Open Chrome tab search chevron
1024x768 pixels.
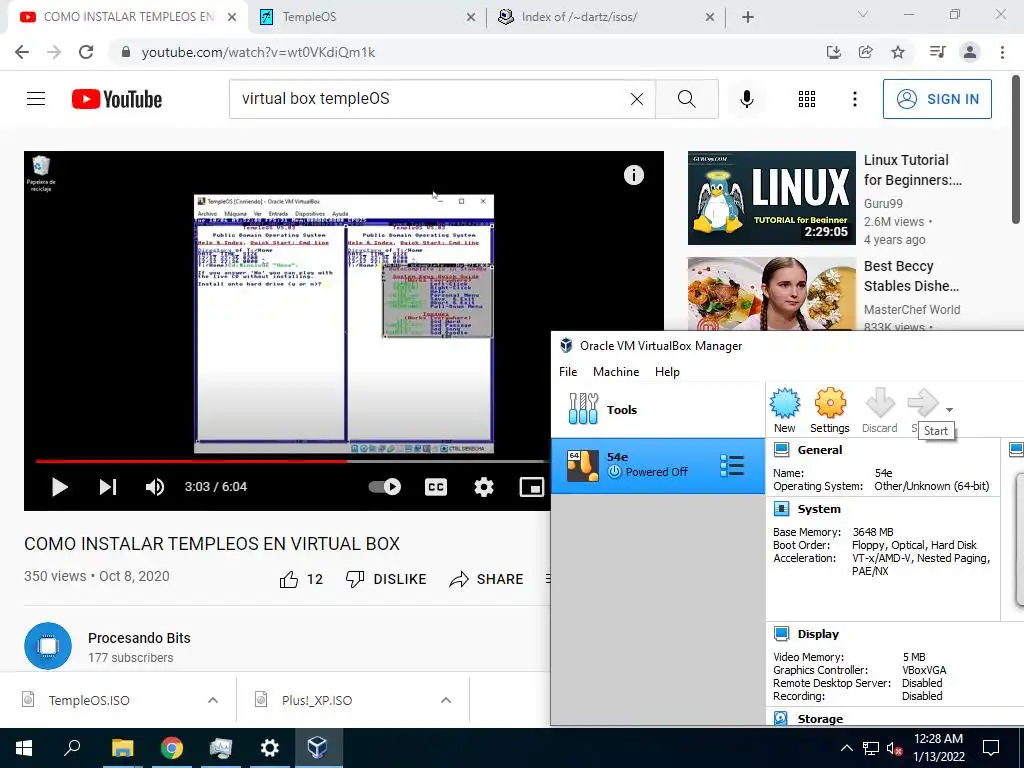tap(863, 14)
